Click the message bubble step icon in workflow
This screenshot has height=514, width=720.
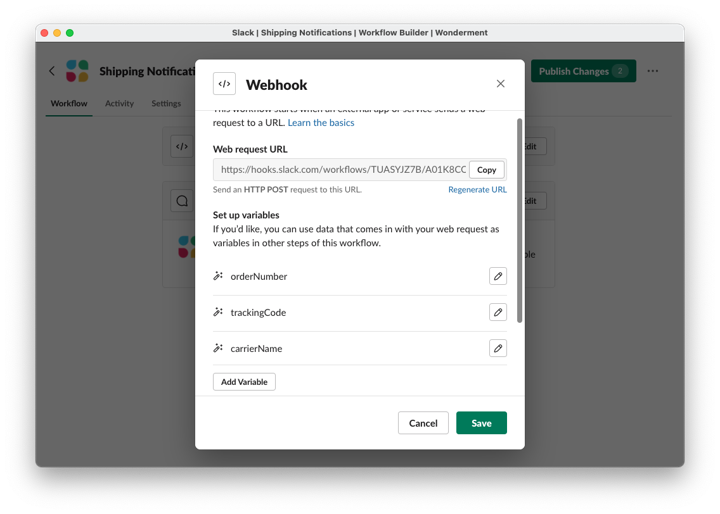(182, 201)
